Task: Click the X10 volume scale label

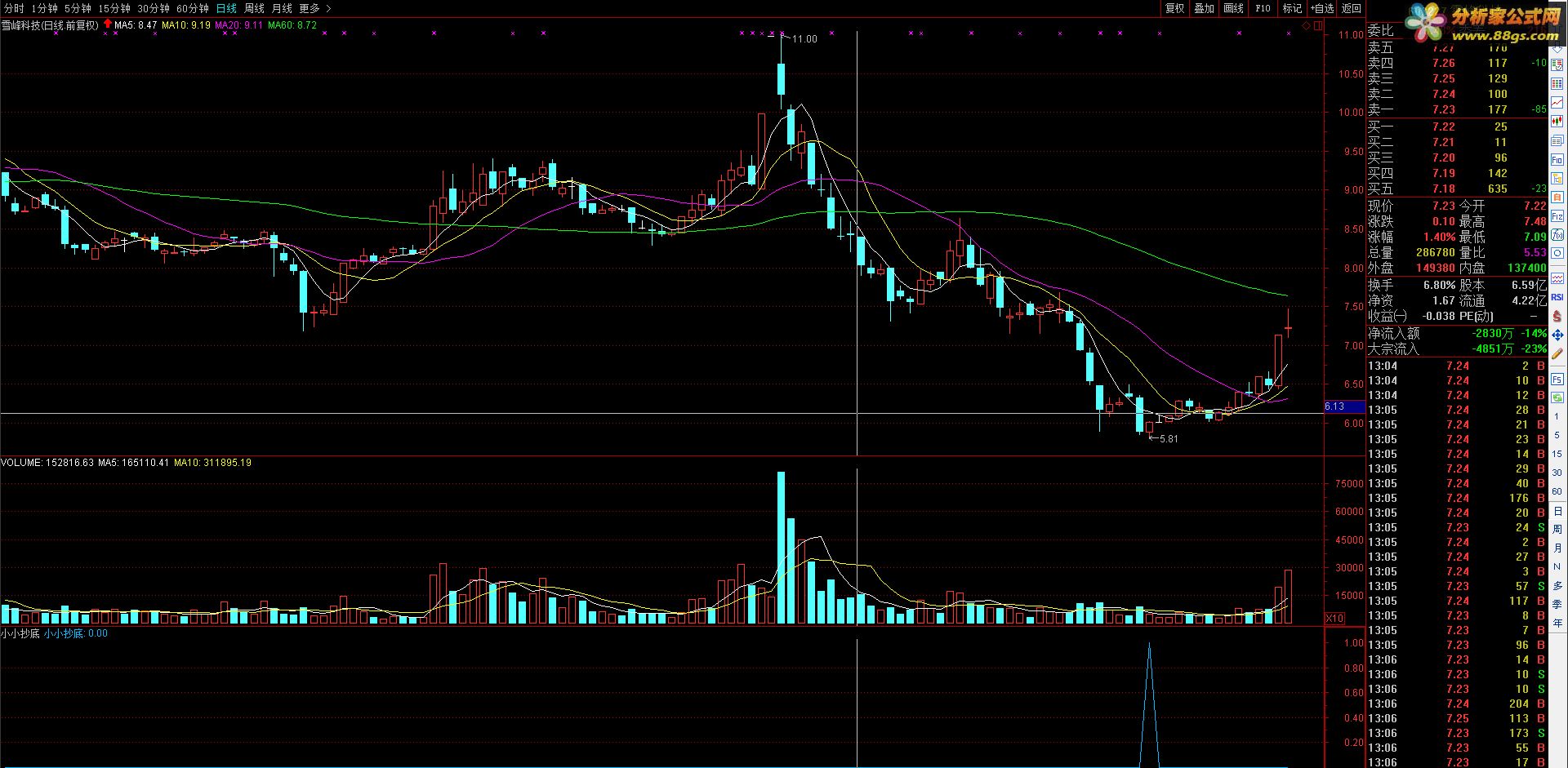Action: point(1334,619)
